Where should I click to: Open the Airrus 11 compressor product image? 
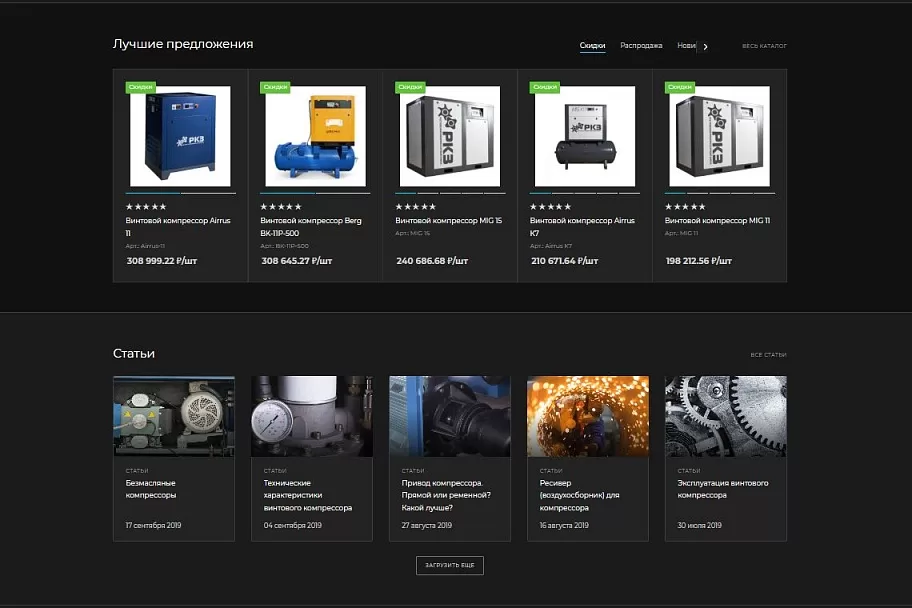pyautogui.click(x=180, y=136)
